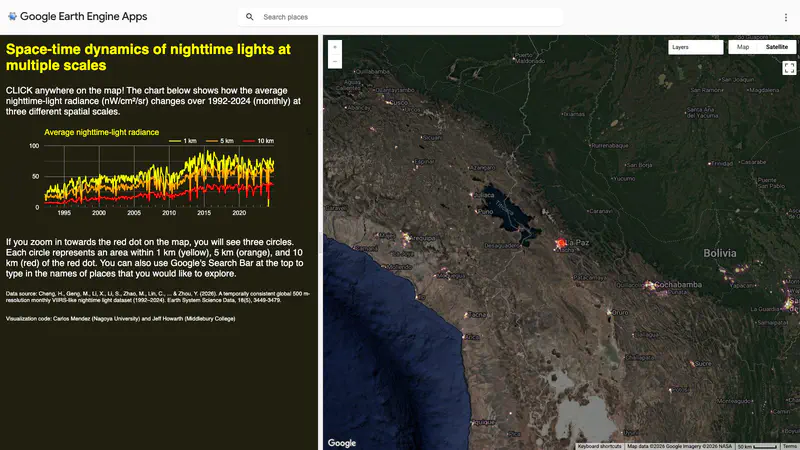Click the 'Average nighttime-light radiance' chart title

(102, 132)
